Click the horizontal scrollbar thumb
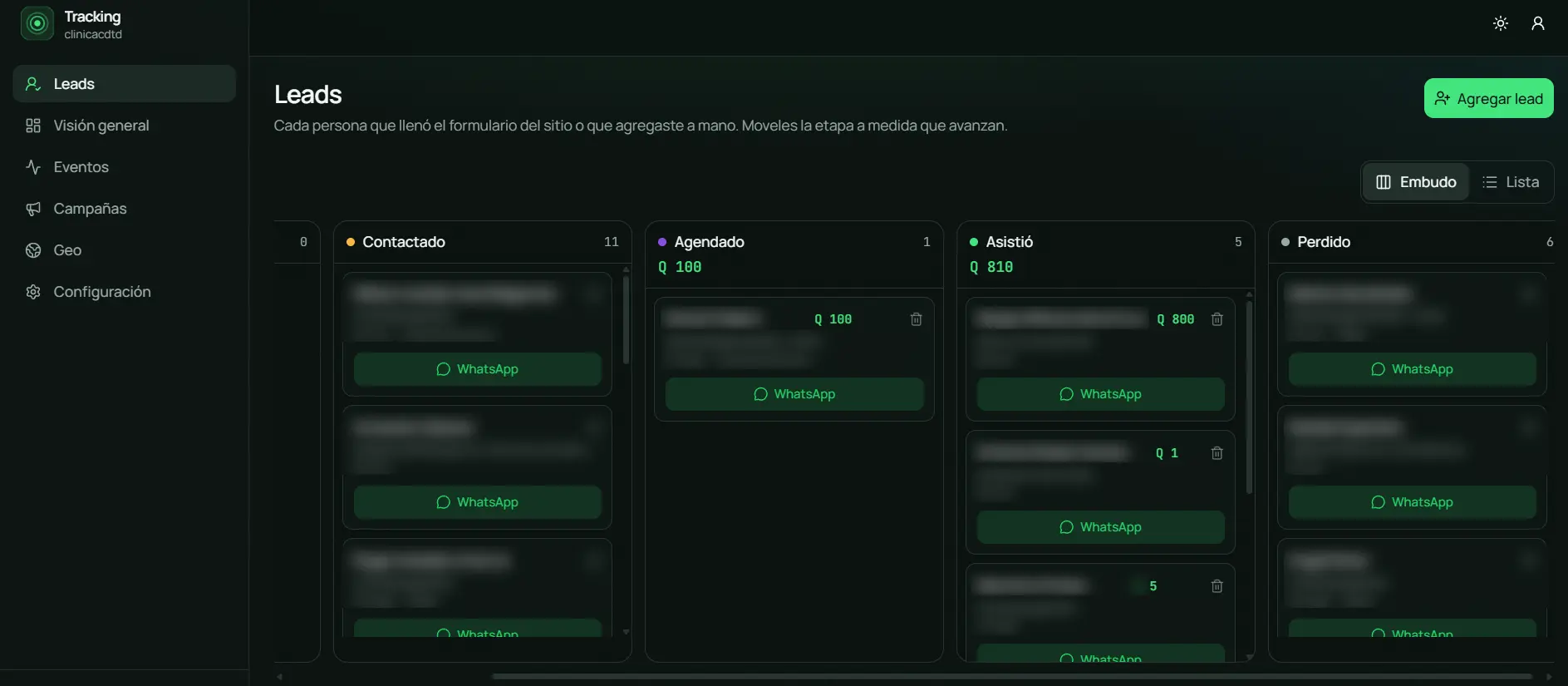Screen dimensions: 1568x686 click(x=1011, y=676)
